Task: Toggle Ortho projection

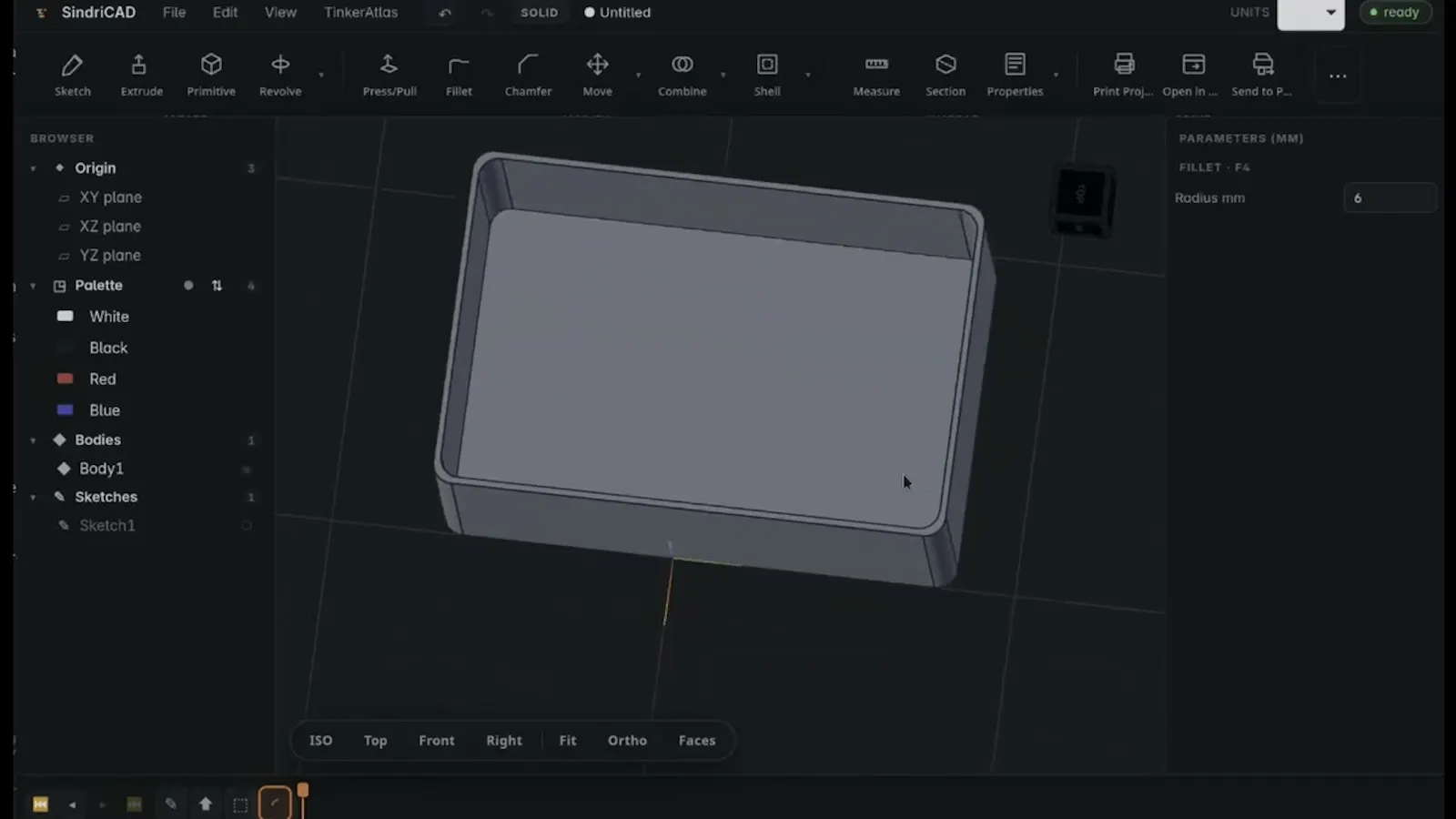Action: pos(627,741)
